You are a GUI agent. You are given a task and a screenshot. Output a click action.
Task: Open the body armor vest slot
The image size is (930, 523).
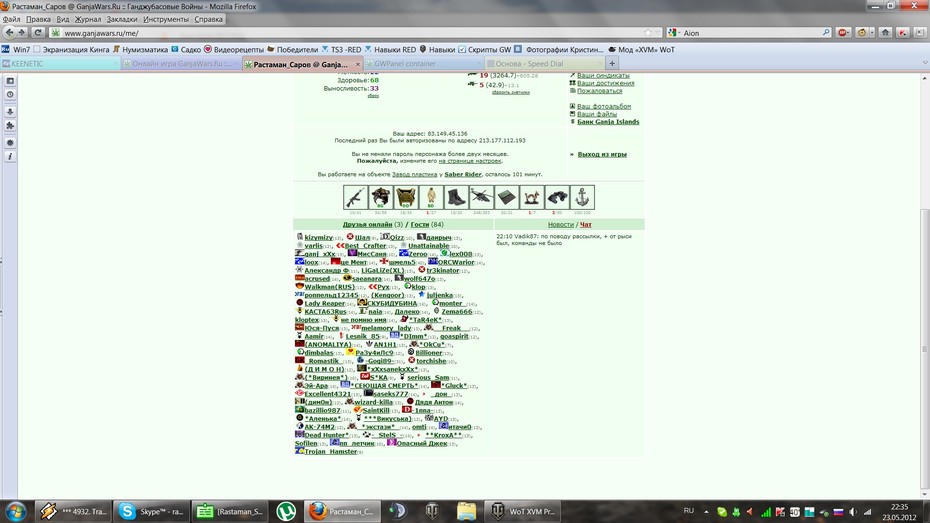click(406, 197)
